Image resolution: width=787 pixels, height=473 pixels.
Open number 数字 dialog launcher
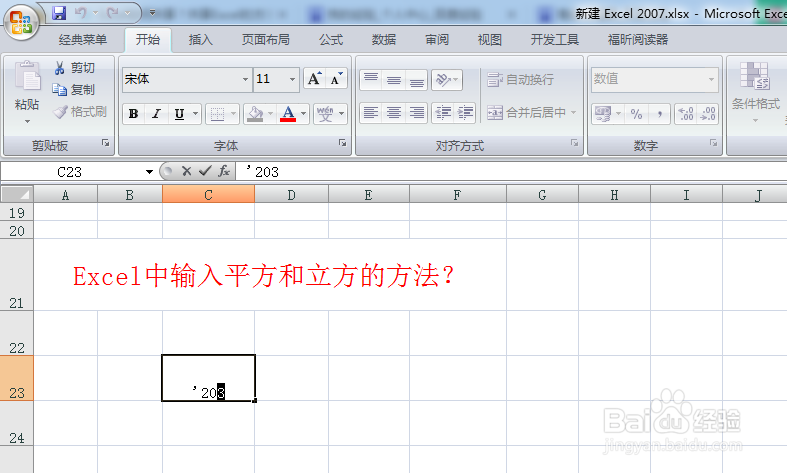tap(713, 143)
